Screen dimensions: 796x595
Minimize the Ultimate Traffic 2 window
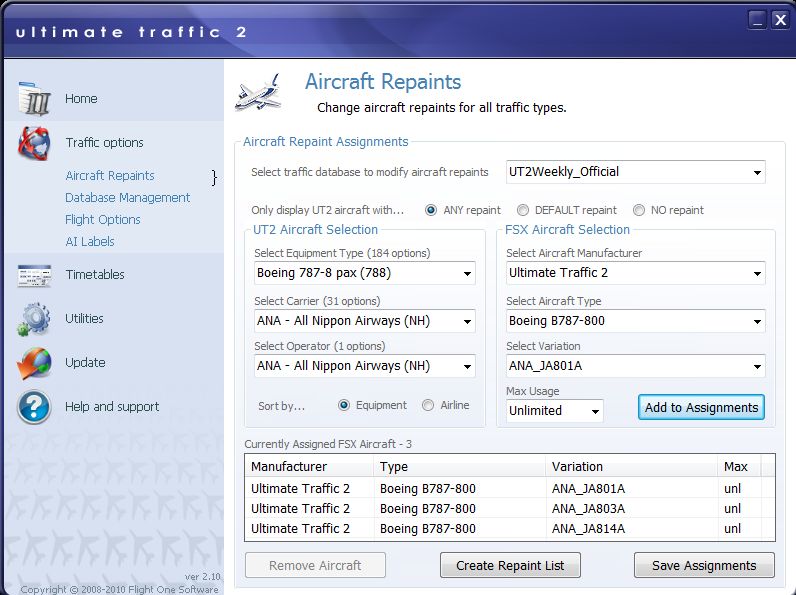(x=757, y=20)
